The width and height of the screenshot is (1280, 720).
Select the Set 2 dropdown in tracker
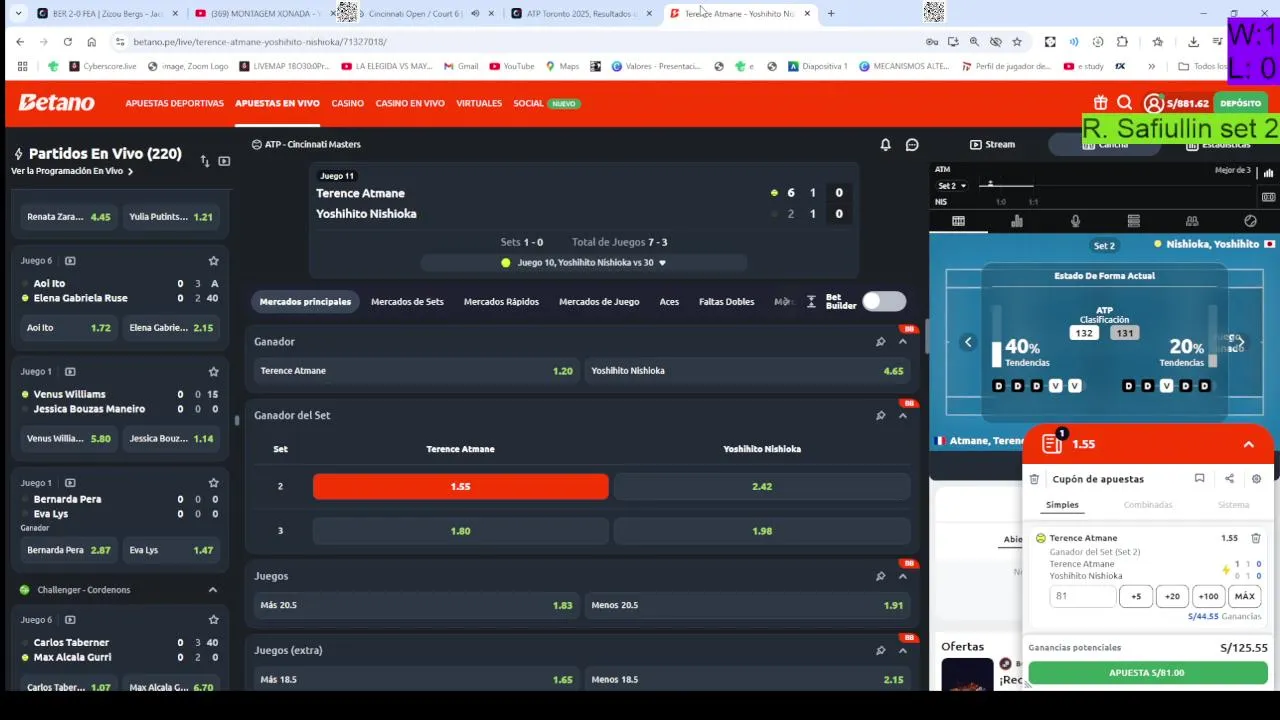[952, 186]
